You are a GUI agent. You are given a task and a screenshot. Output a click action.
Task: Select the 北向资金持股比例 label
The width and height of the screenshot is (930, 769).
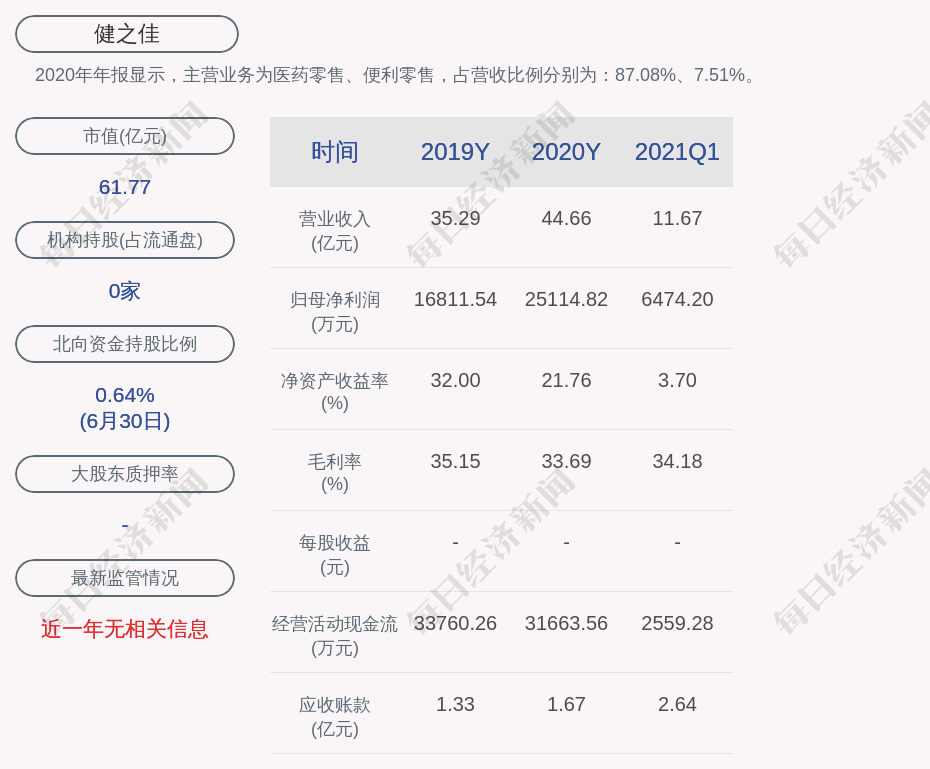[125, 344]
